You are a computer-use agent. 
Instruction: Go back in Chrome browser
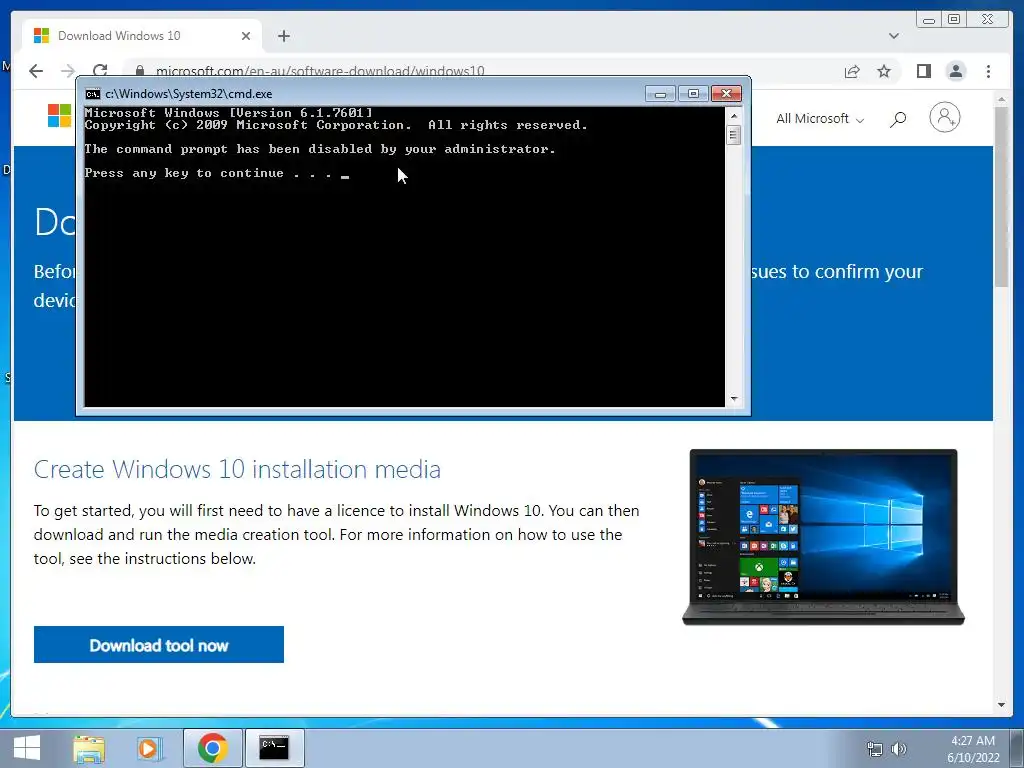tap(36, 71)
